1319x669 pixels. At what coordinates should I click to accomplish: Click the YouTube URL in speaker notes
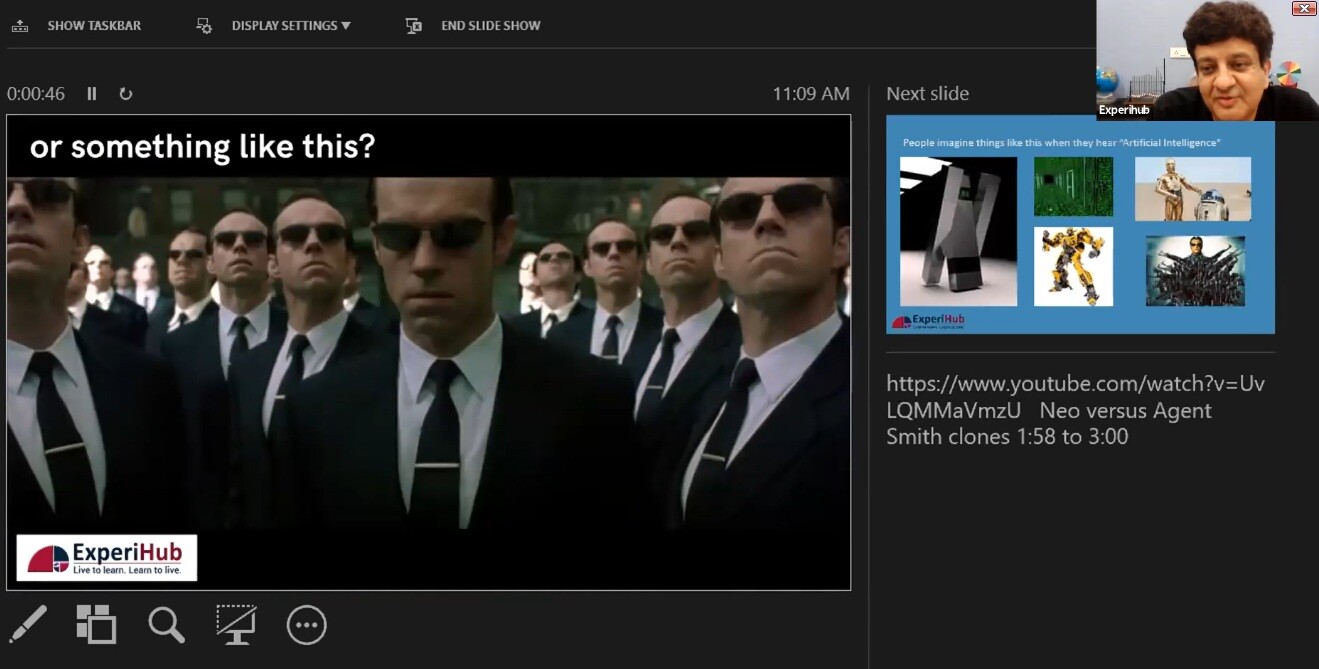[1075, 384]
